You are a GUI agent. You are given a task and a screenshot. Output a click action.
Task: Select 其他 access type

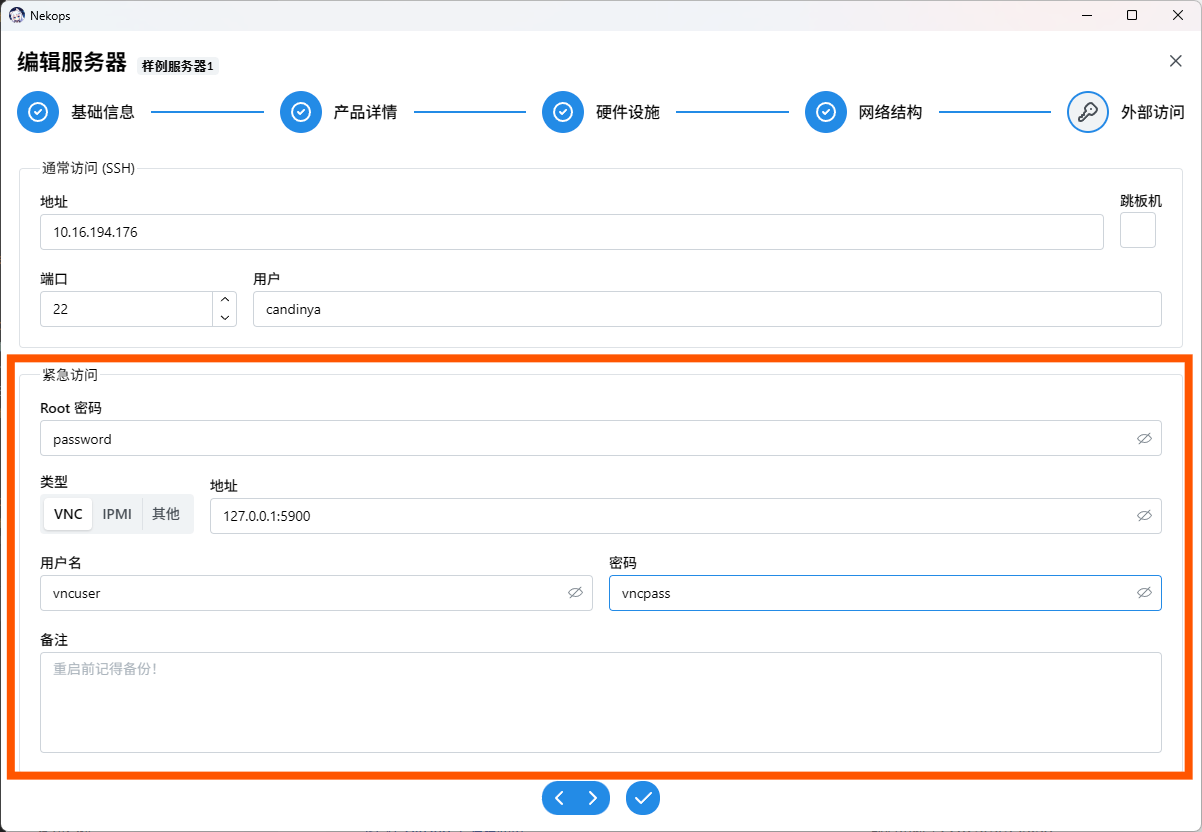[166, 514]
